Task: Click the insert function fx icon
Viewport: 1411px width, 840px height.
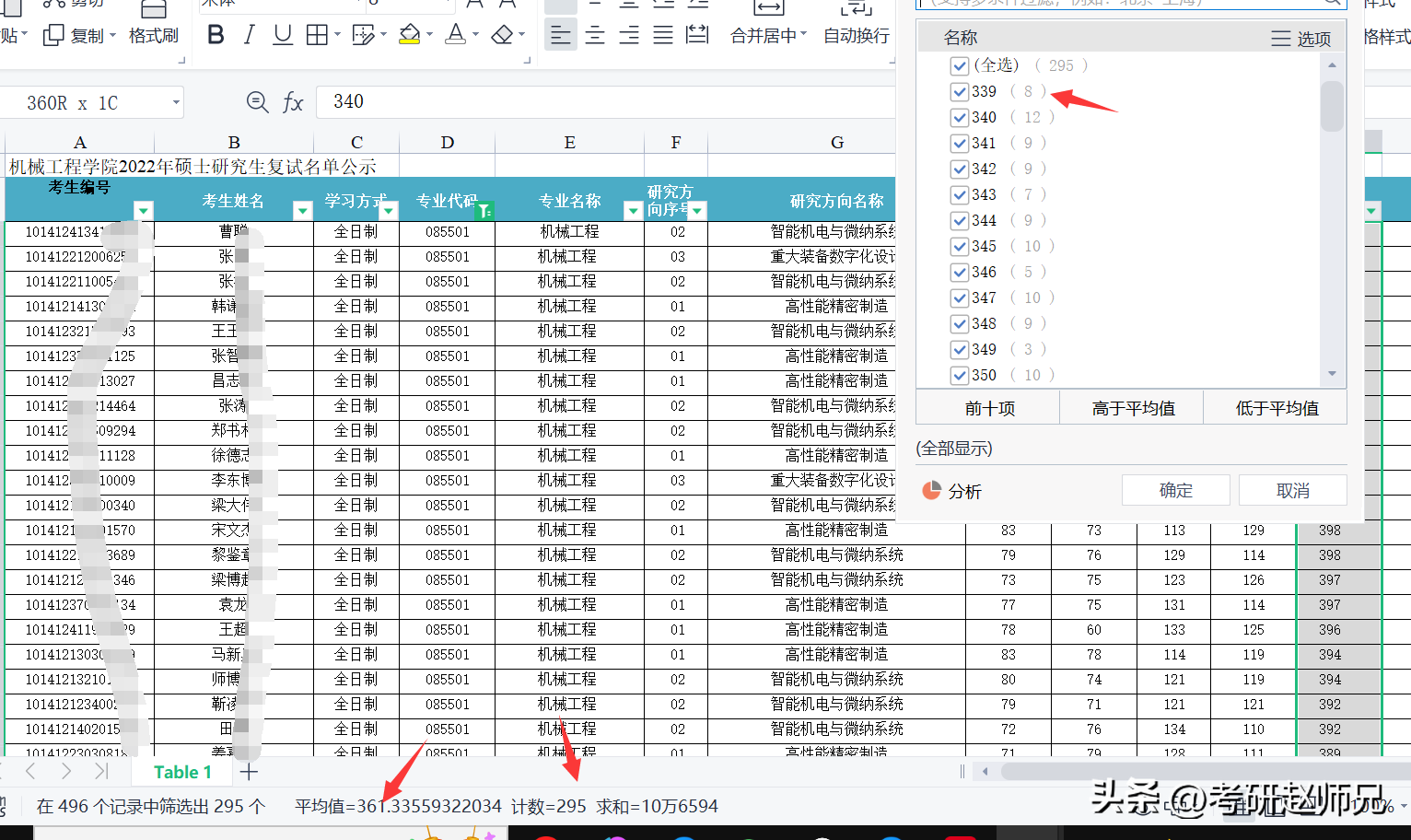Action: (293, 102)
